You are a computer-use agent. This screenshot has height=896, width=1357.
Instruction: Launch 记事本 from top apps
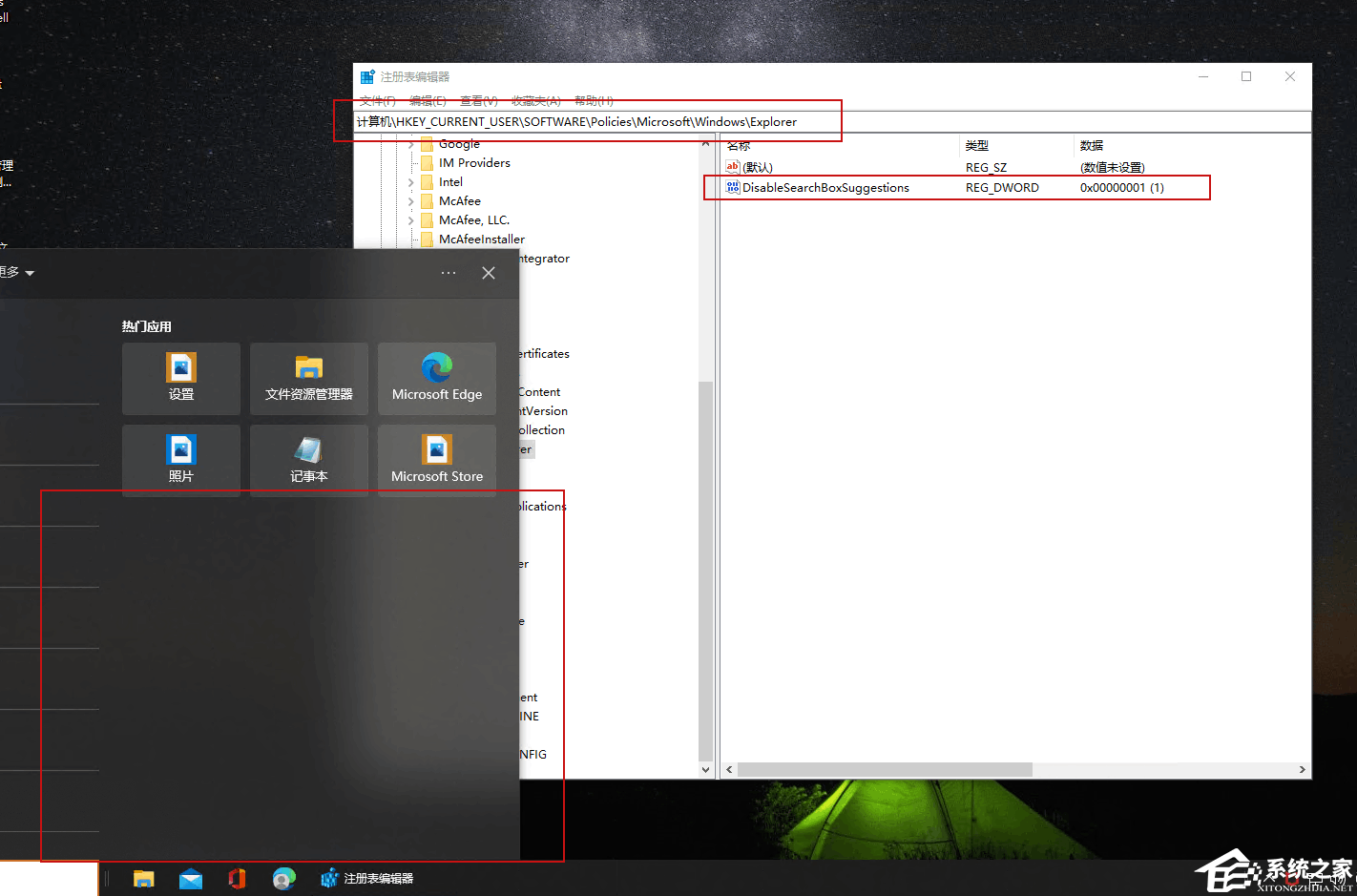tap(309, 461)
